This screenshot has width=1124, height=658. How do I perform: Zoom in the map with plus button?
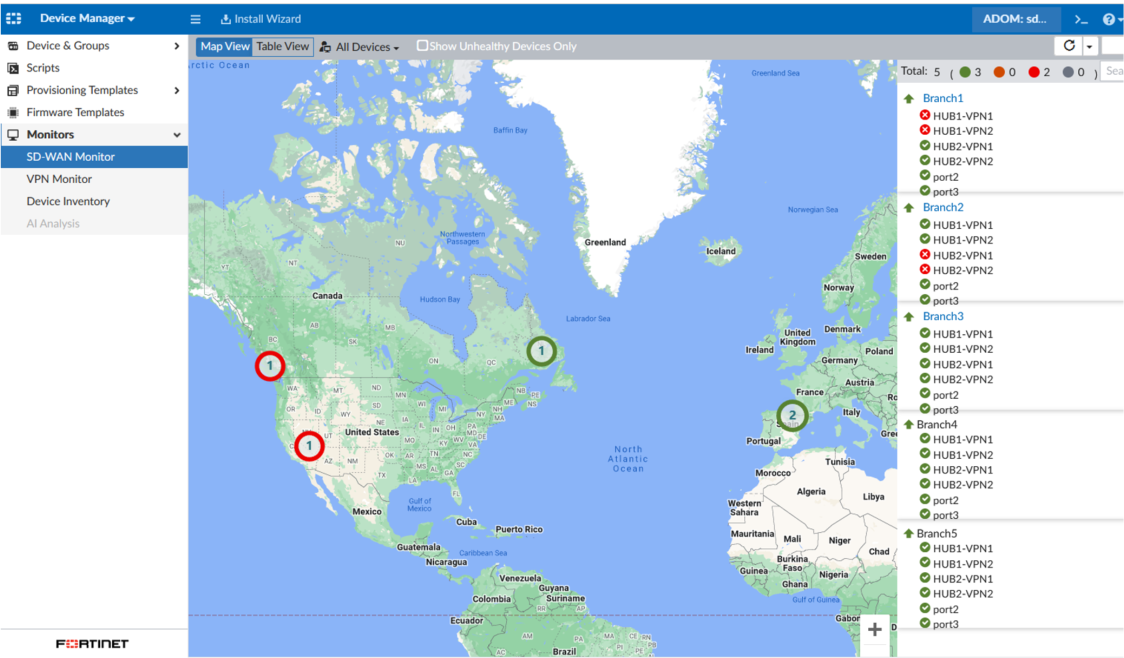point(875,630)
